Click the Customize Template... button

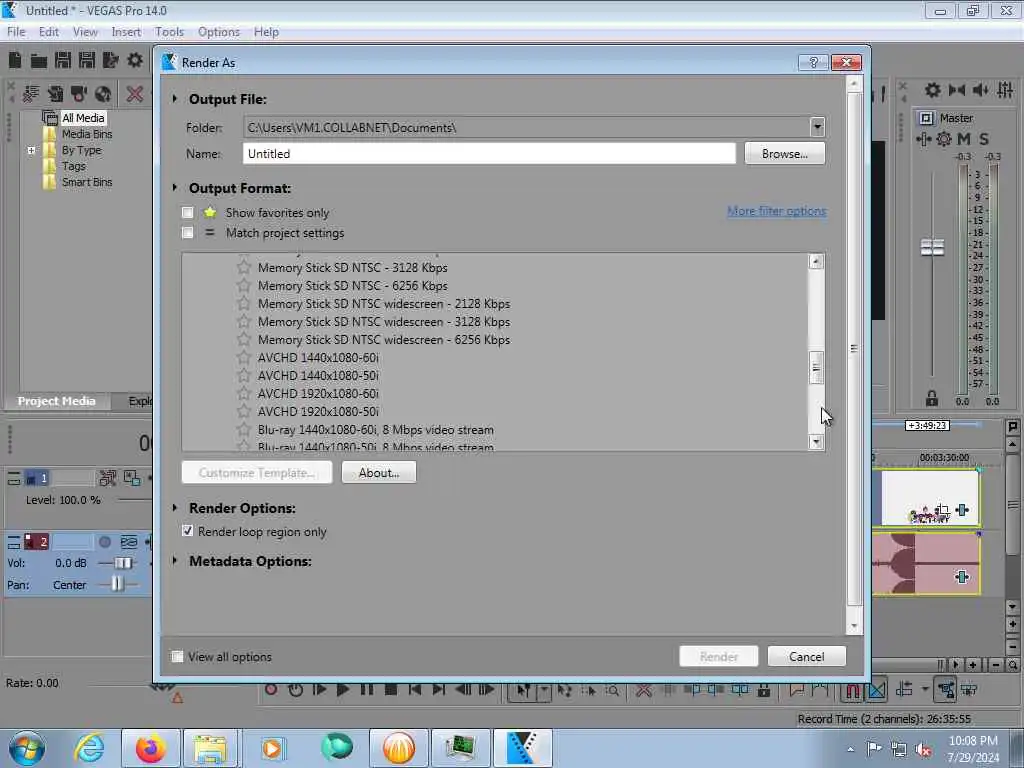tap(257, 472)
